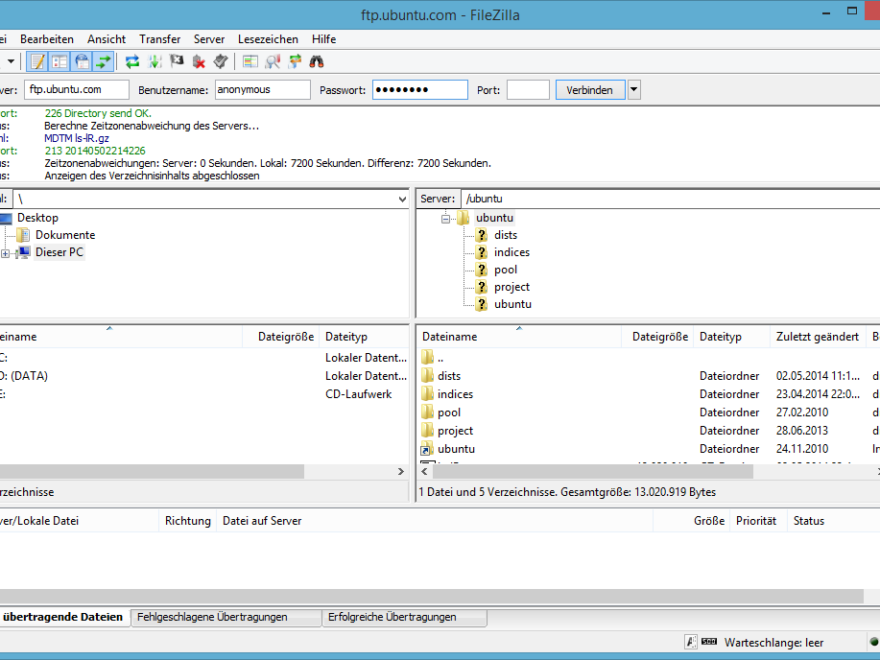Open the Server menu

[209, 39]
